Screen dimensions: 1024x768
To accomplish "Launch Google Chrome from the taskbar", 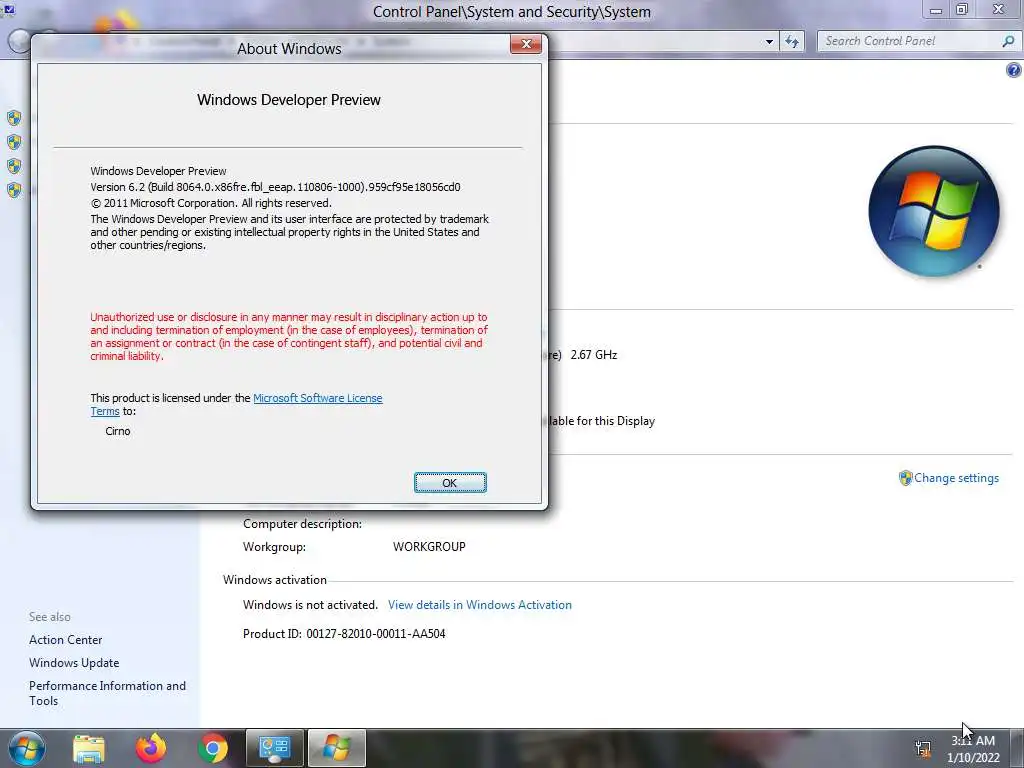I will coord(213,748).
